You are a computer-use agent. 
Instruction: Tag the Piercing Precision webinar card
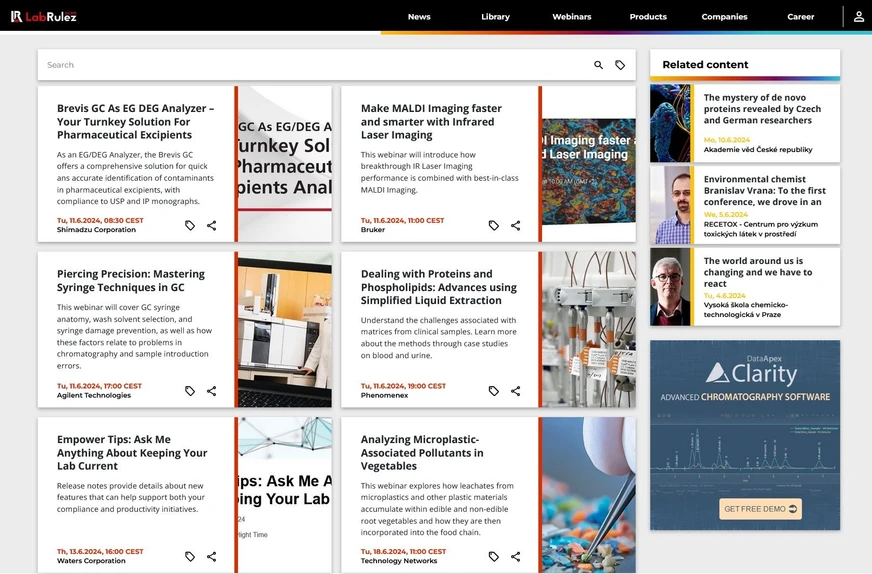point(190,391)
